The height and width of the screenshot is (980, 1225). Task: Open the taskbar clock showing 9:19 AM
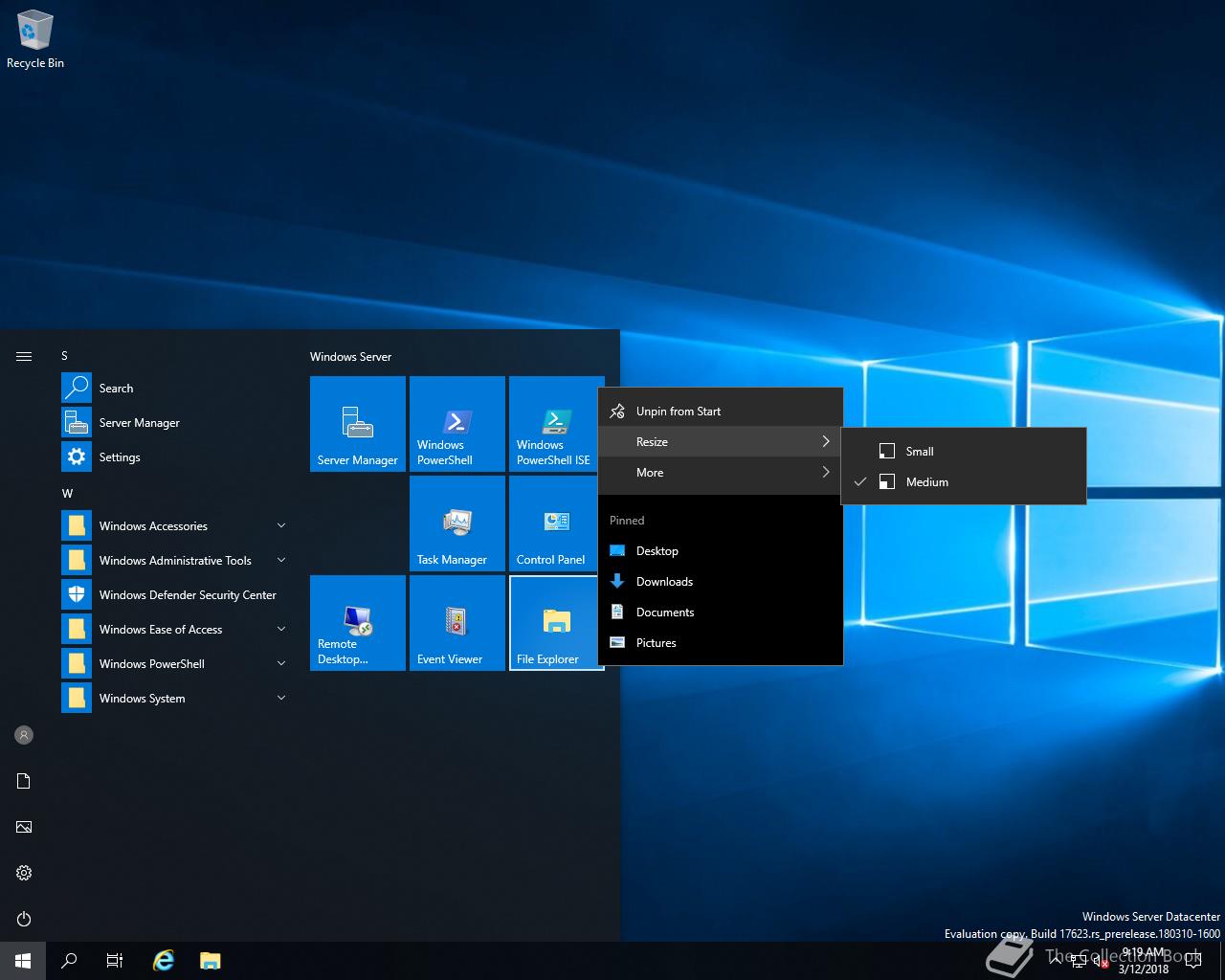pyautogui.click(x=1144, y=961)
